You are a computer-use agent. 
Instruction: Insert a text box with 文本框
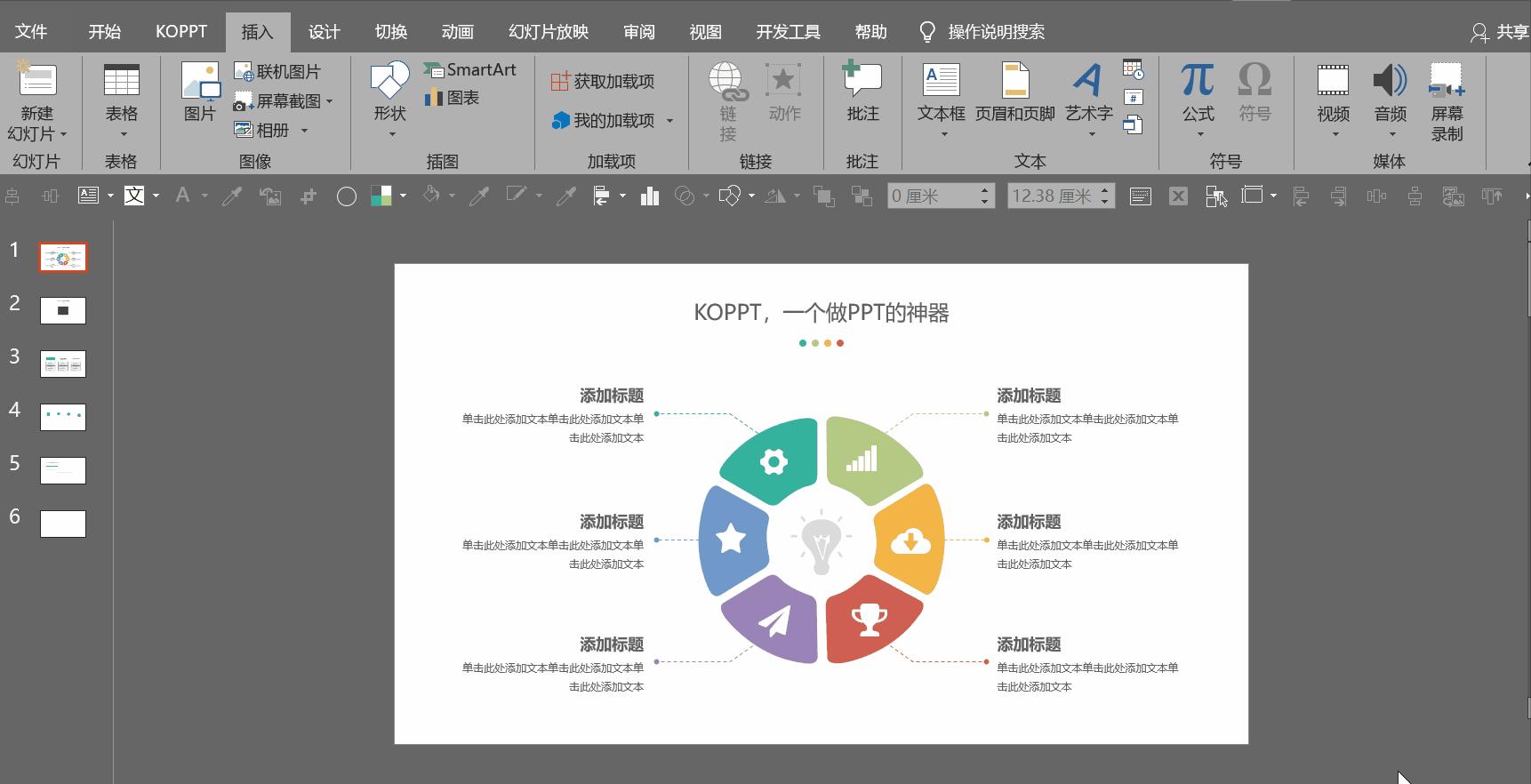click(x=941, y=82)
